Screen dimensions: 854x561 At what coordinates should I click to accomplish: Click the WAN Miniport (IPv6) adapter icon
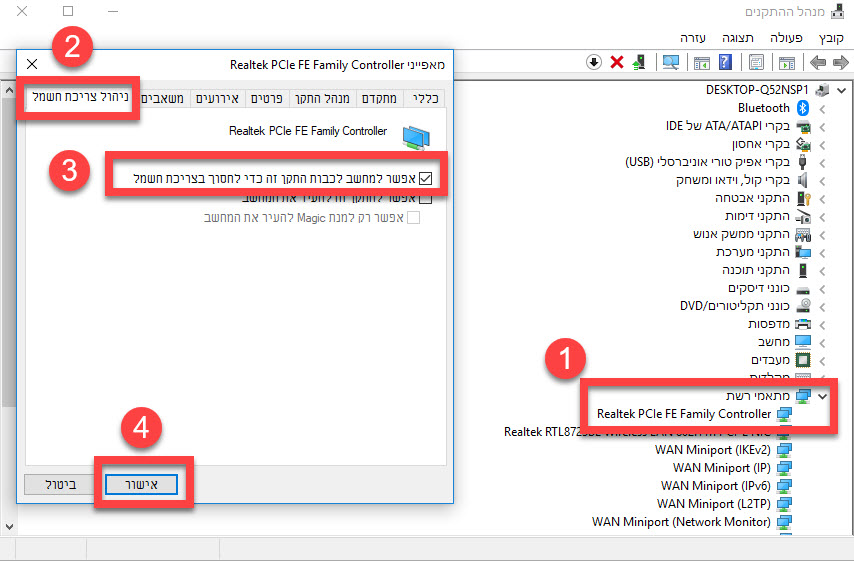[784, 486]
